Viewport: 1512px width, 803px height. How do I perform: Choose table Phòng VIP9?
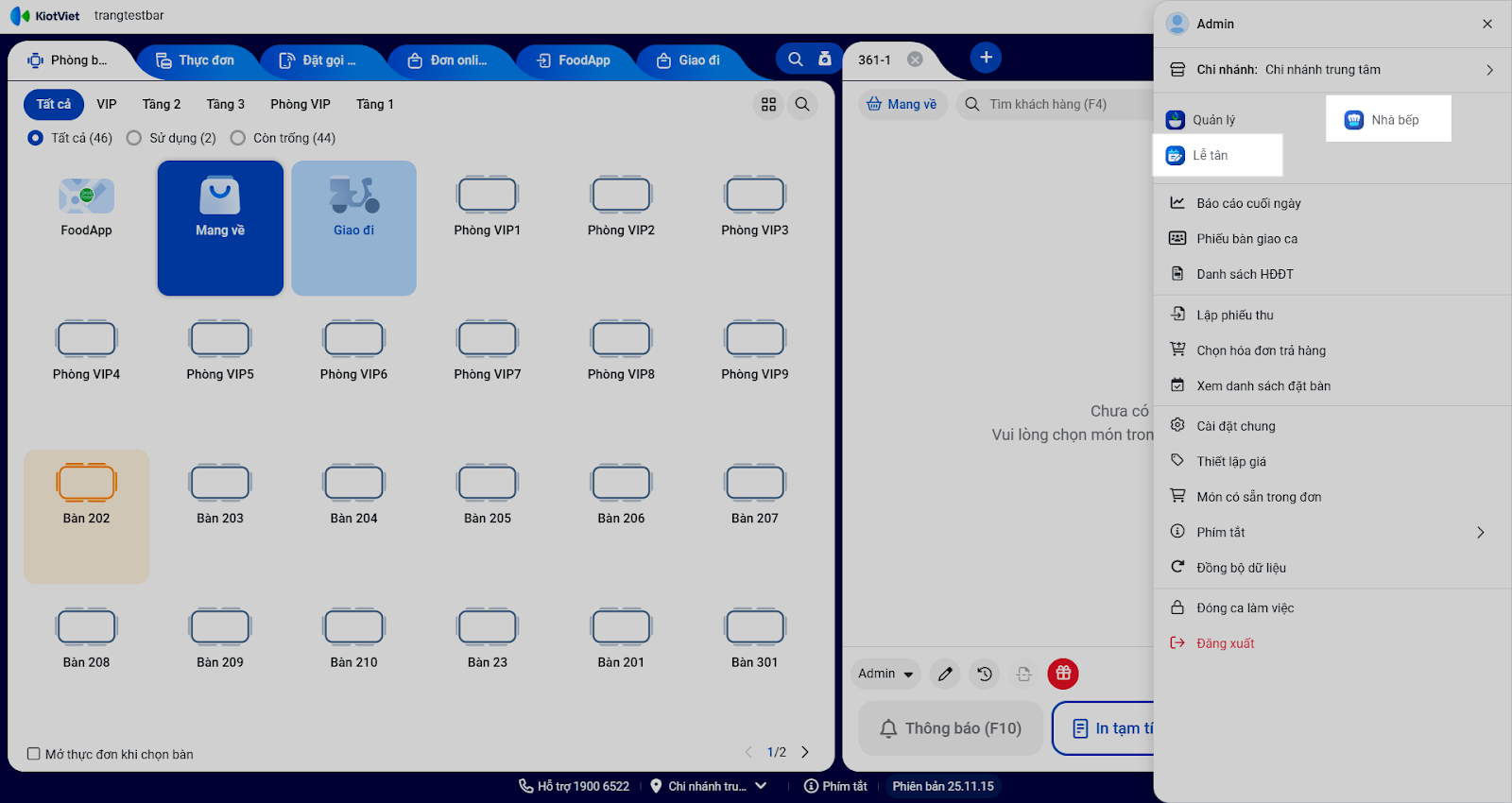pyautogui.click(x=754, y=372)
